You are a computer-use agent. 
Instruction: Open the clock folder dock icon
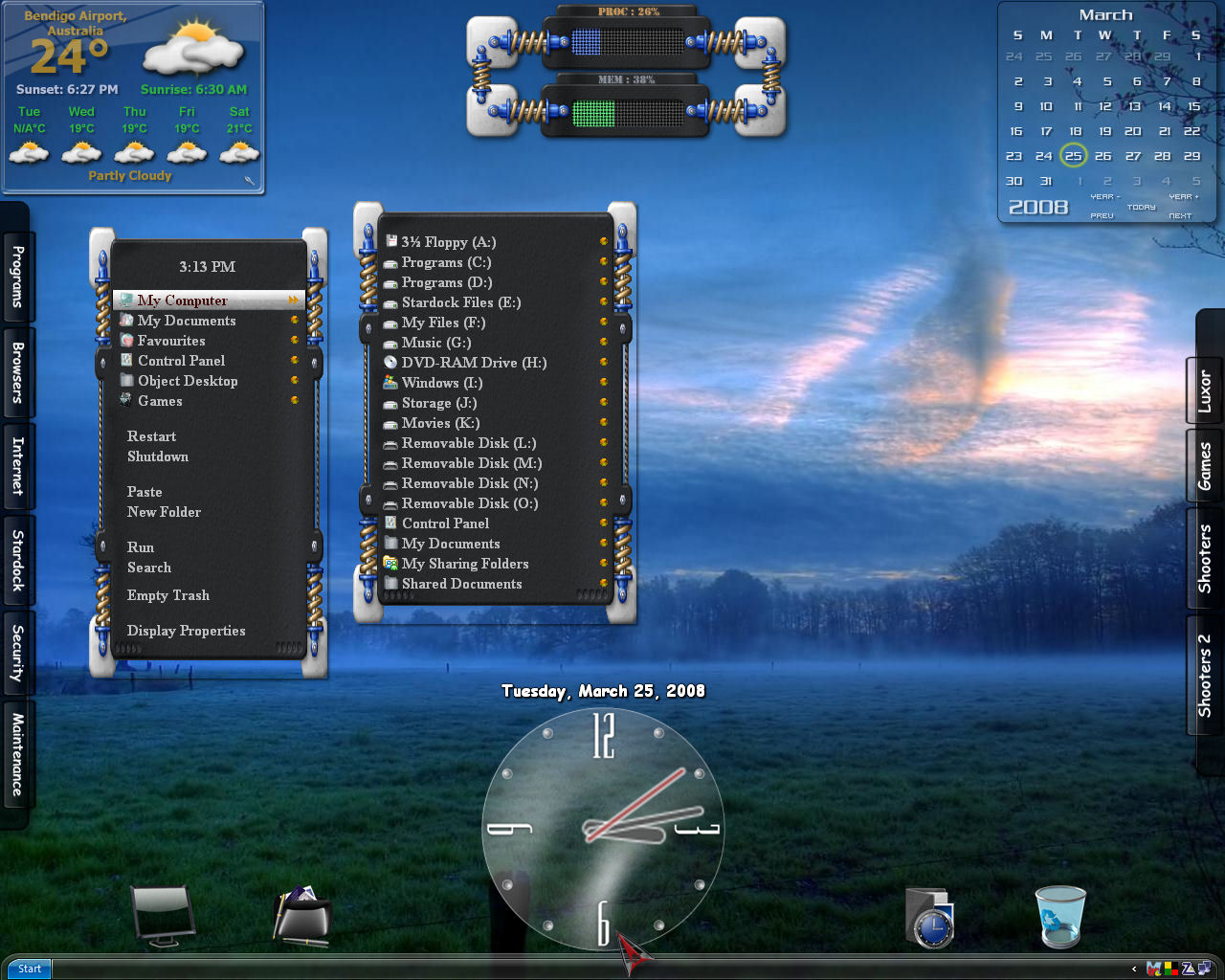tap(930, 918)
